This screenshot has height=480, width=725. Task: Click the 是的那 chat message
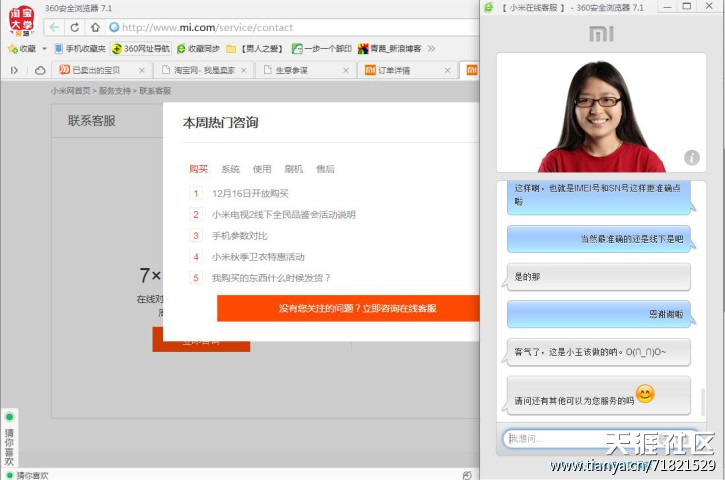[598, 277]
